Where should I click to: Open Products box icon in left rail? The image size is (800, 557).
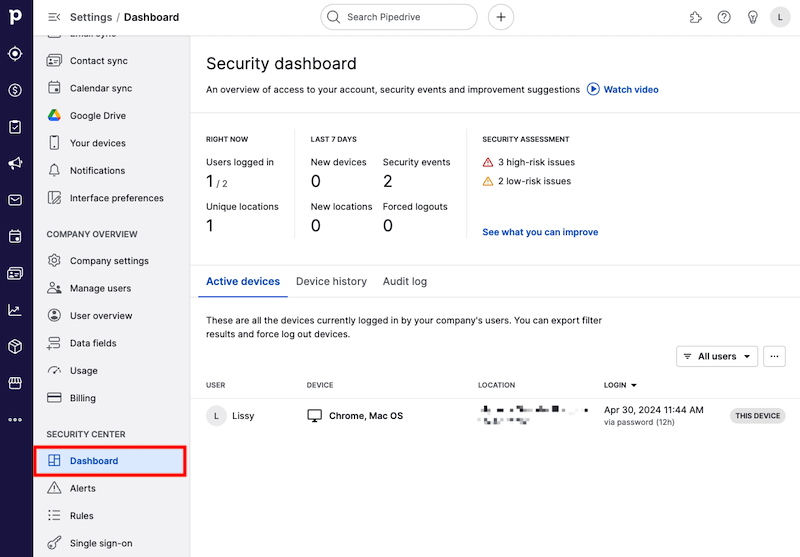coord(15,346)
